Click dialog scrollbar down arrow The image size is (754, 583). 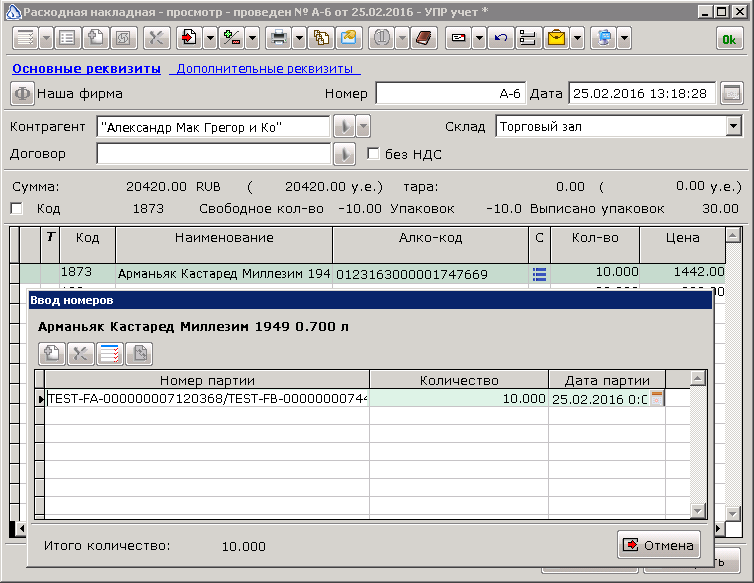(698, 510)
